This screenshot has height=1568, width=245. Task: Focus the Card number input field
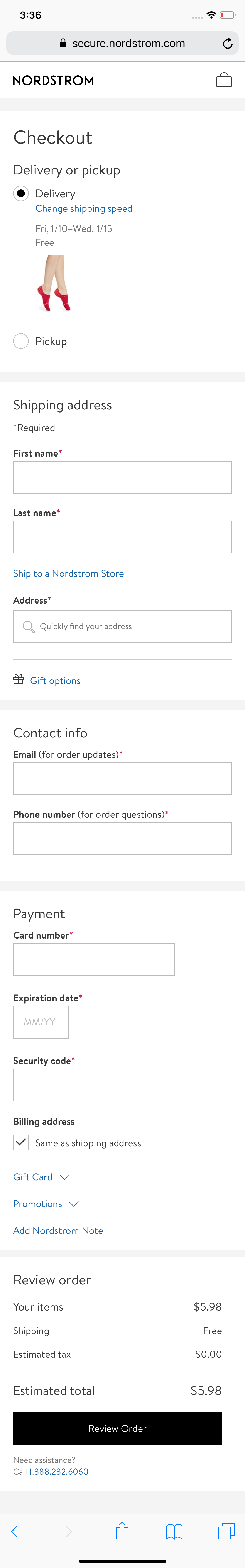94,959
